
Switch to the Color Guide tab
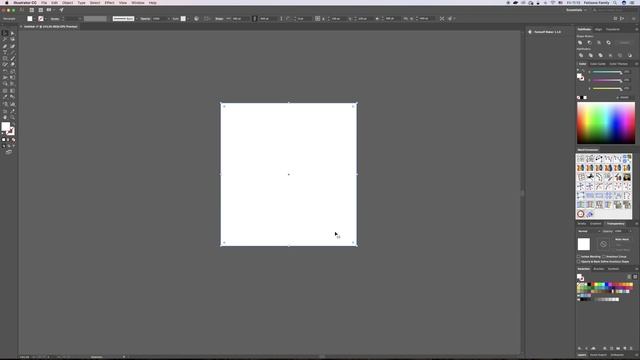click(598, 64)
